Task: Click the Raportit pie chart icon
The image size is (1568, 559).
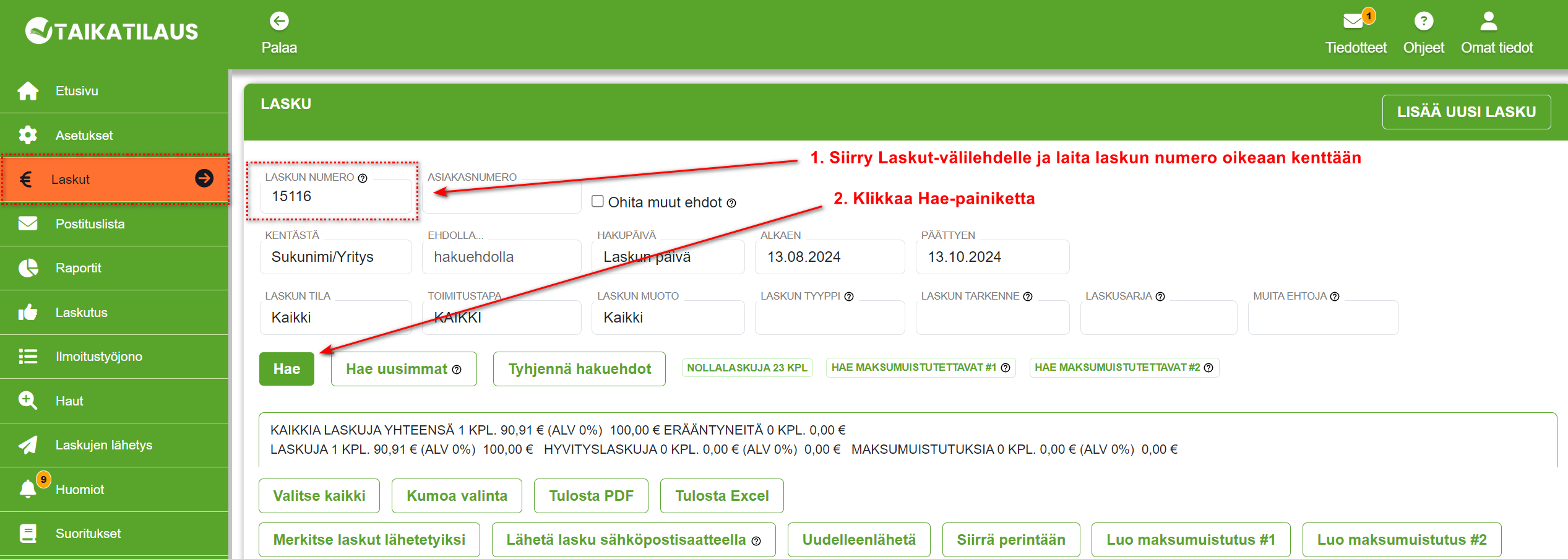Action: (28, 268)
